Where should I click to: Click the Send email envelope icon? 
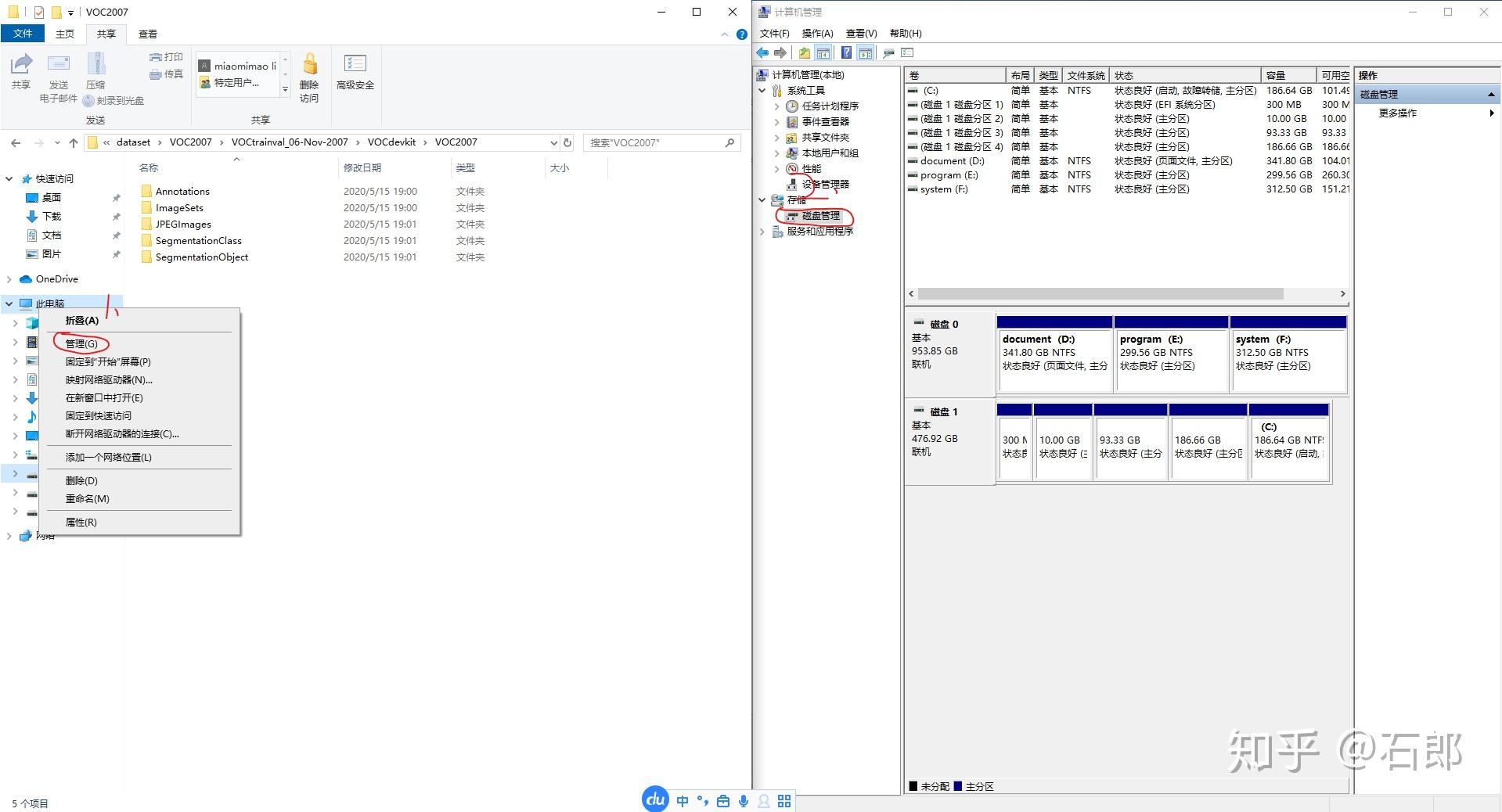(x=59, y=64)
